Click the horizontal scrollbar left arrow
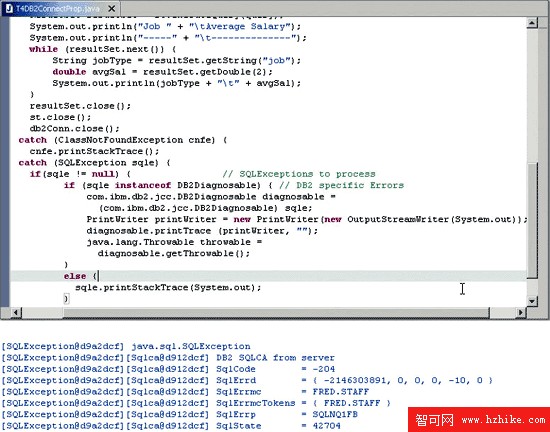Screen dimensions: 550x432 pyautogui.click(x=16, y=312)
